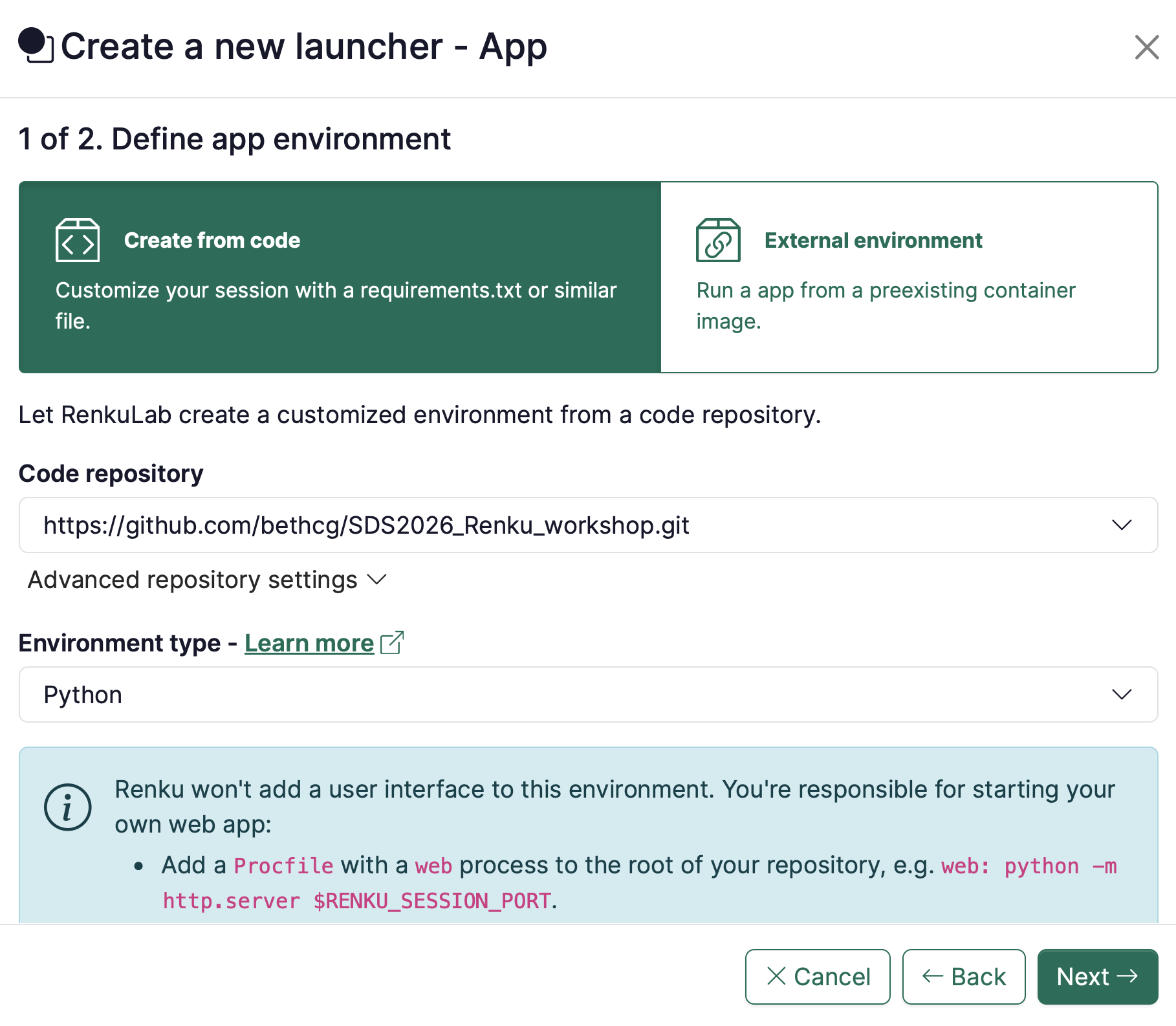Image resolution: width=1176 pixels, height=1026 pixels.
Task: Click the '1 of 2. Define app environment' heading
Action: [235, 139]
